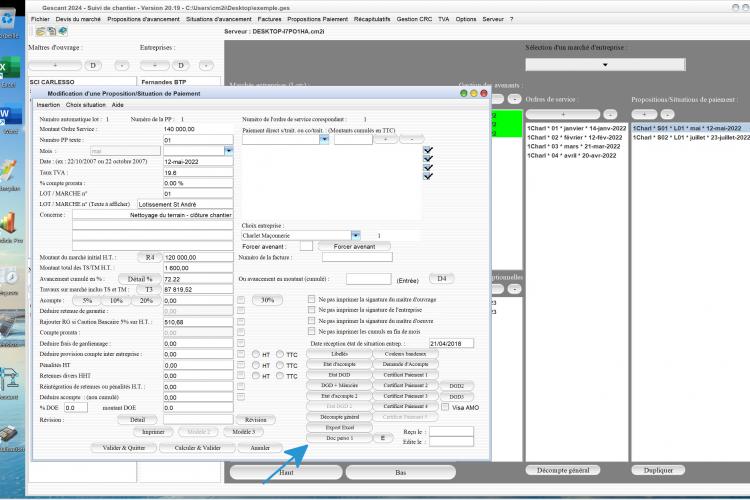Open the Devis du marché menu

pyautogui.click(x=78, y=19)
